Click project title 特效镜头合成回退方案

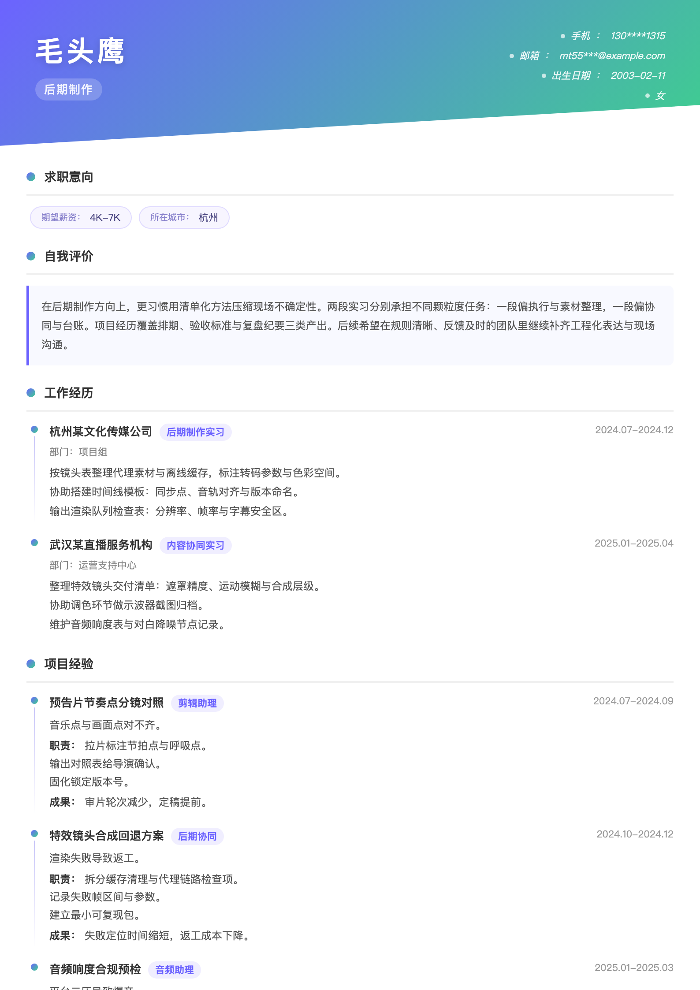107,836
